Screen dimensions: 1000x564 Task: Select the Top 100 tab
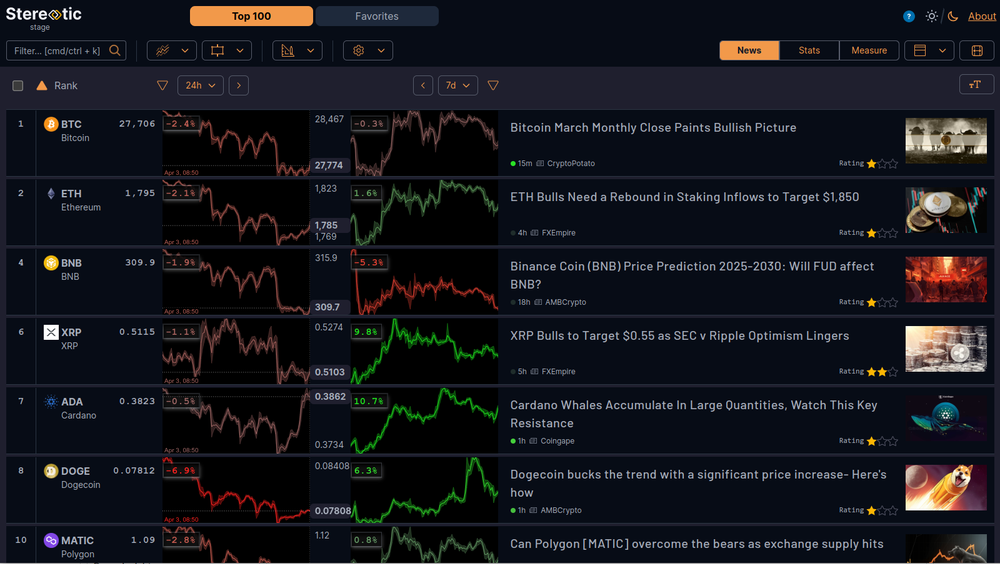(251, 16)
